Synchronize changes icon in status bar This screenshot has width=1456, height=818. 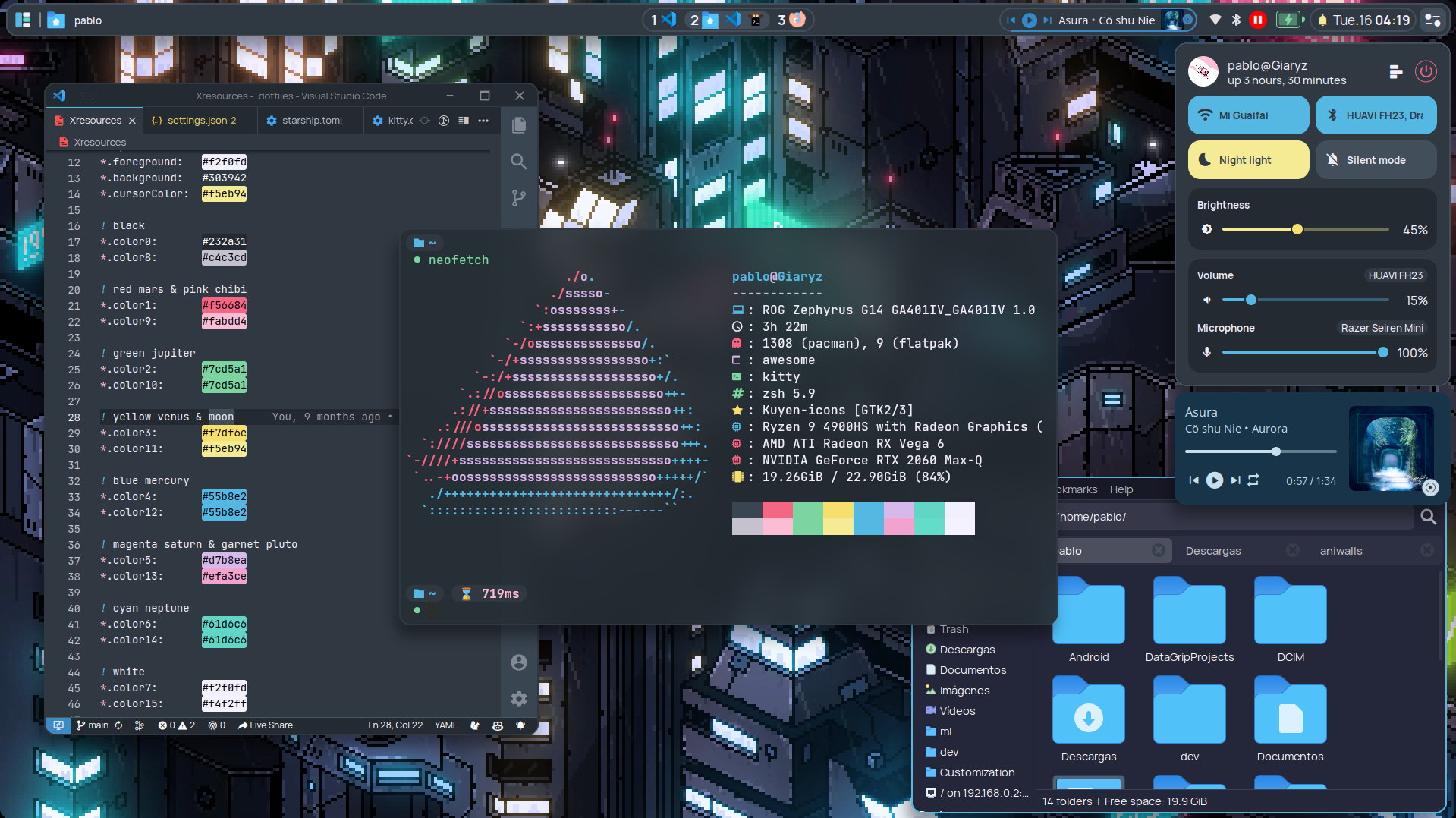click(x=119, y=725)
